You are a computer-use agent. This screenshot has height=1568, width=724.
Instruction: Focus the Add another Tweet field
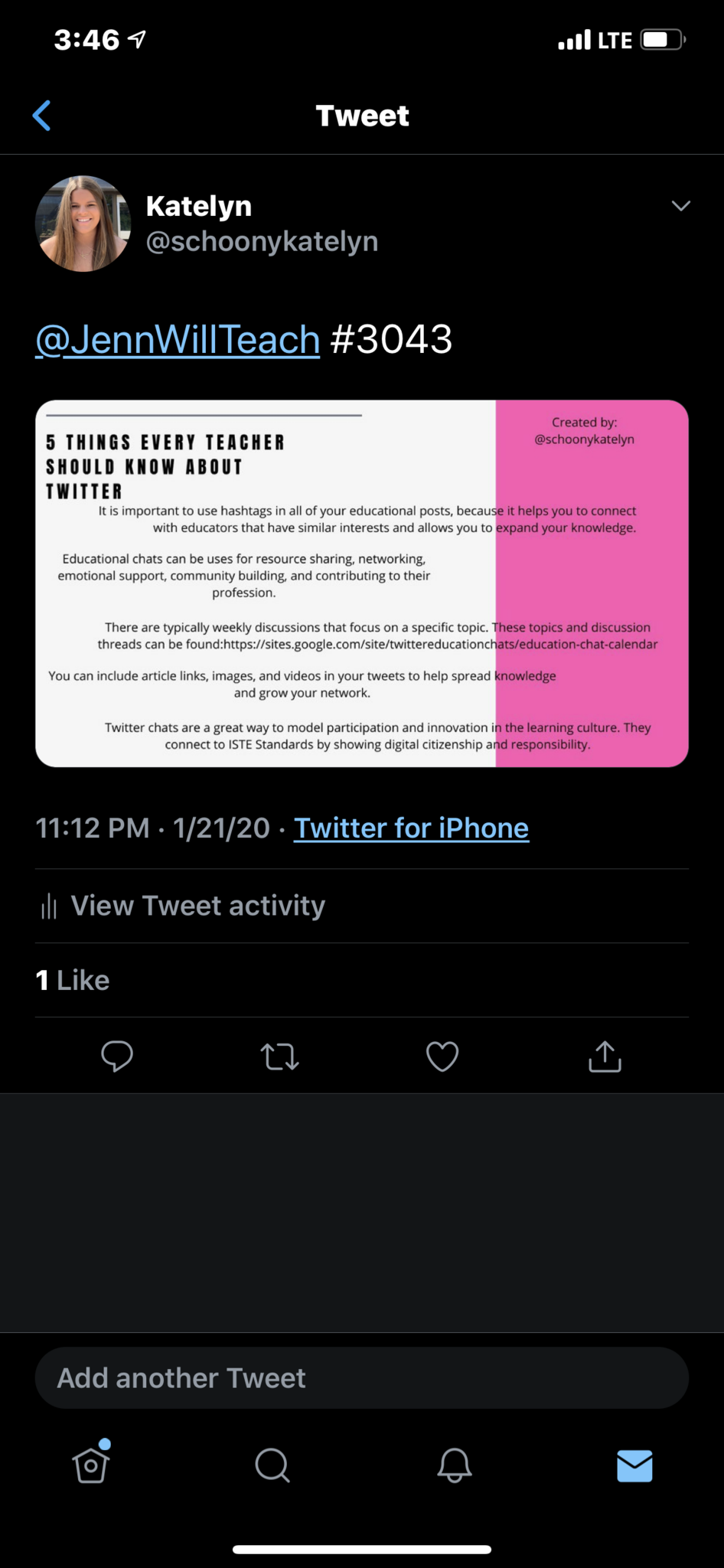[362, 1378]
